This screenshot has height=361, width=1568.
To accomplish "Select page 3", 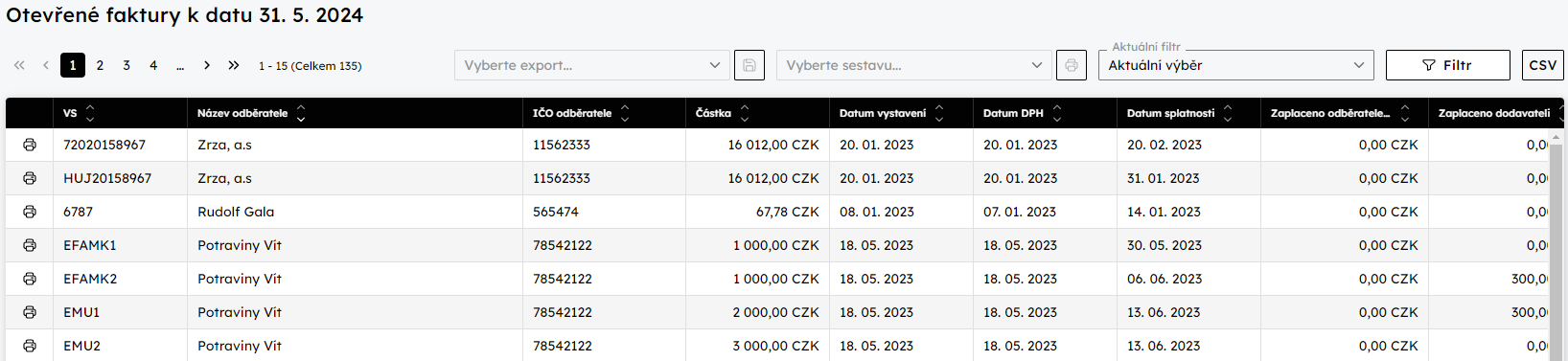I will coord(127,65).
